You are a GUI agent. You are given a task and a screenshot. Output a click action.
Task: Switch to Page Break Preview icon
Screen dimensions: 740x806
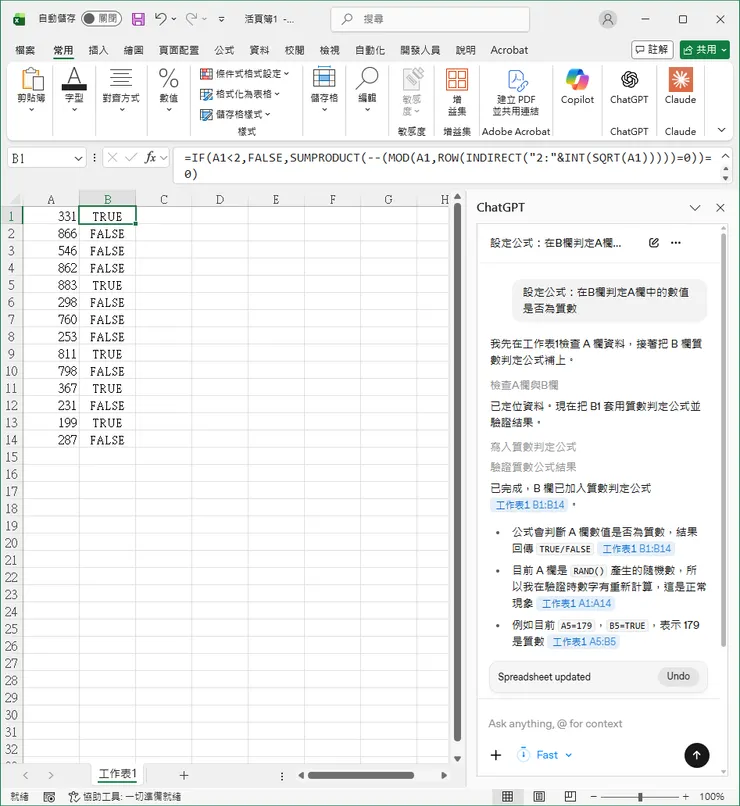[570, 796]
